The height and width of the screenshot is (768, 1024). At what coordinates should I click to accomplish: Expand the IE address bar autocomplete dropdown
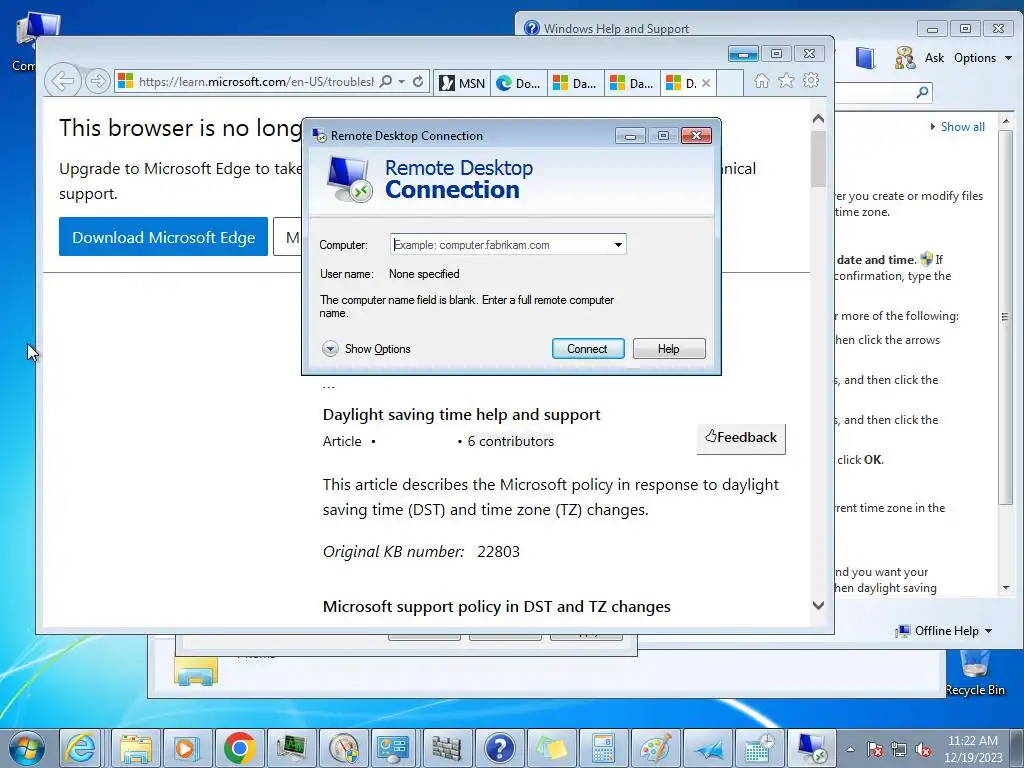click(x=402, y=82)
